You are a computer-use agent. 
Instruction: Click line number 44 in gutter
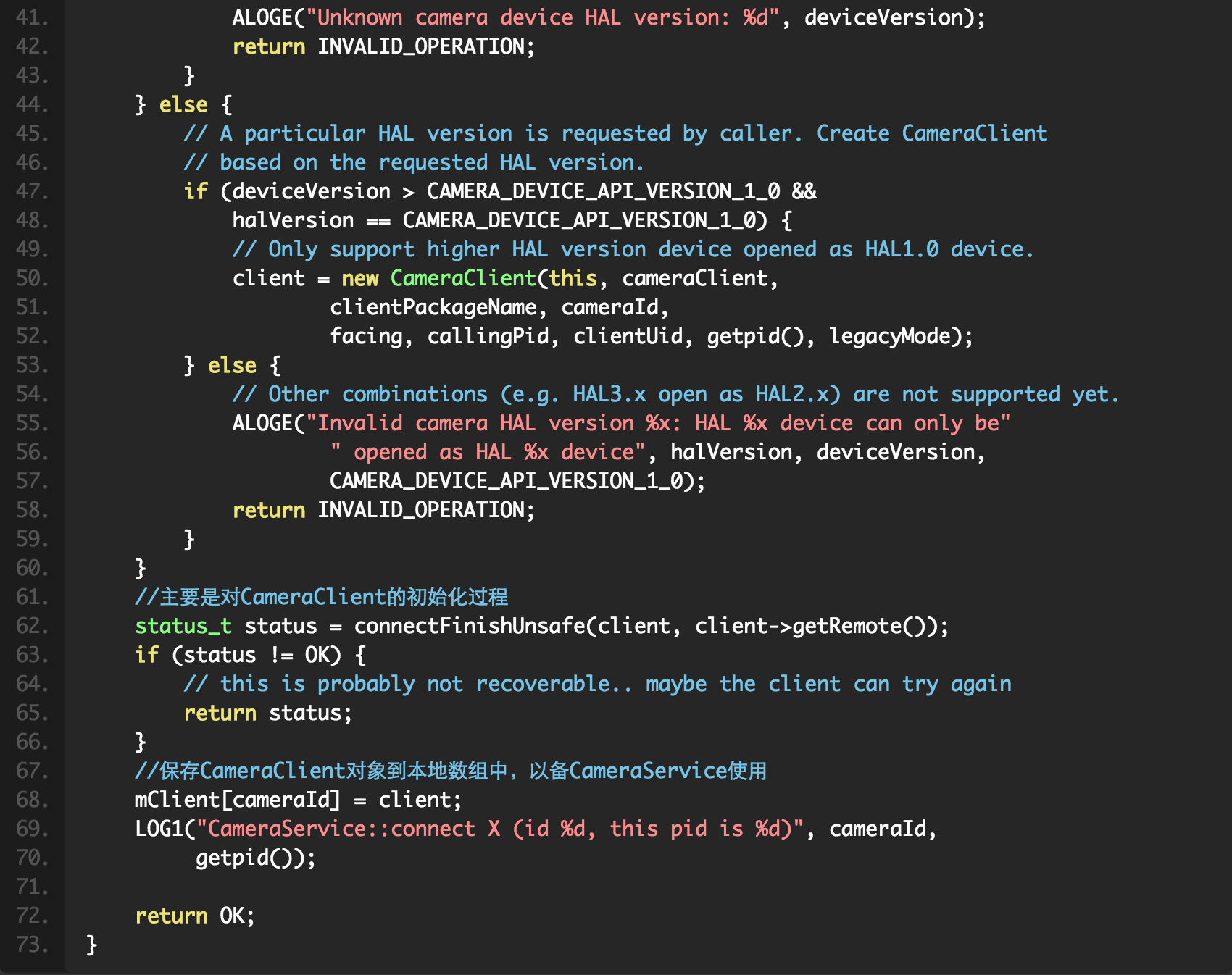coord(33,104)
